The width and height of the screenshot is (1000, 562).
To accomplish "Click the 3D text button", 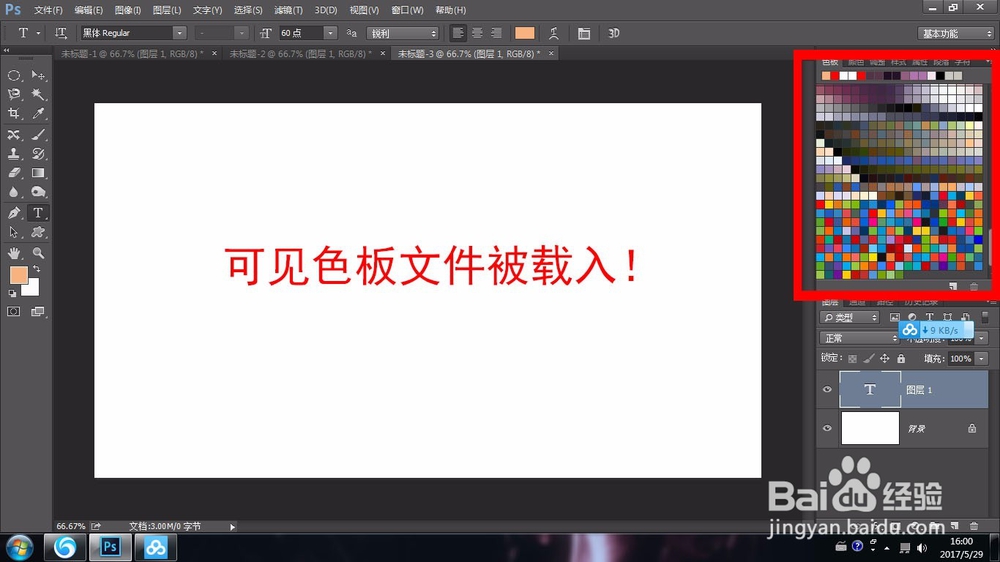I will [x=614, y=33].
